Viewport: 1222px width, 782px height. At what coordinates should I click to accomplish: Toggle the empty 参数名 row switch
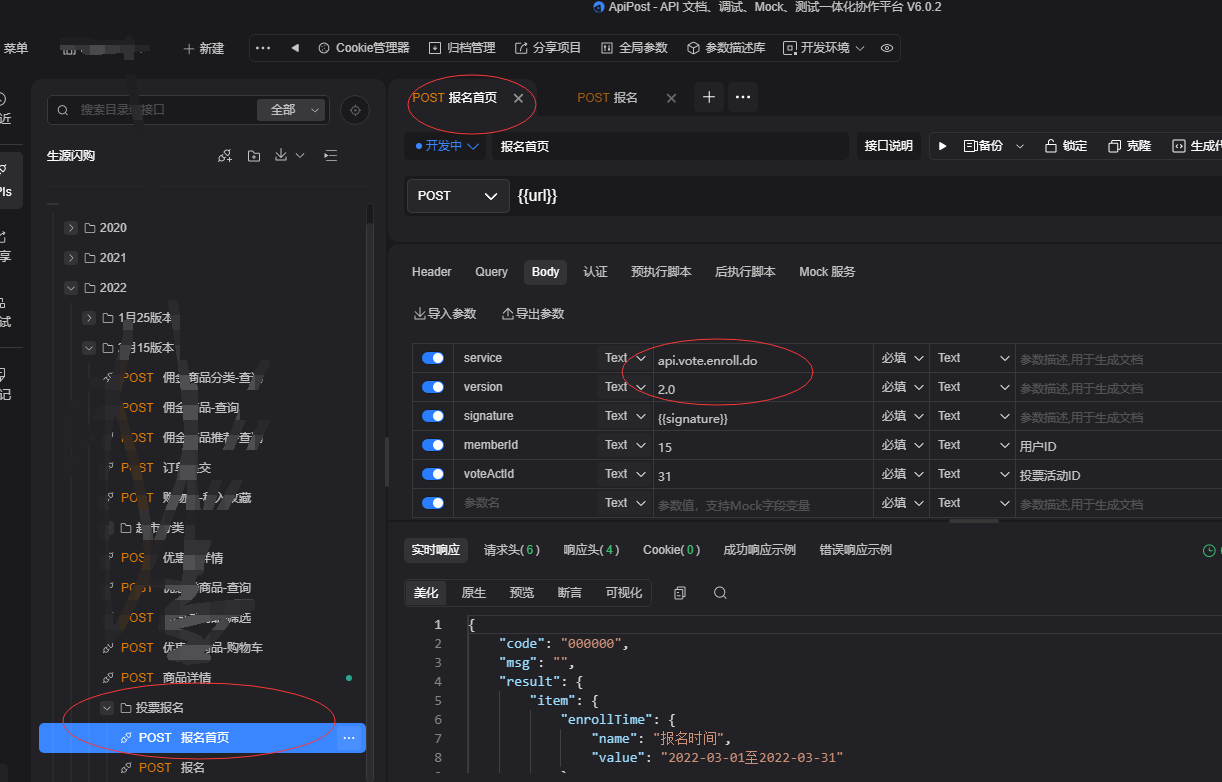tap(433, 503)
